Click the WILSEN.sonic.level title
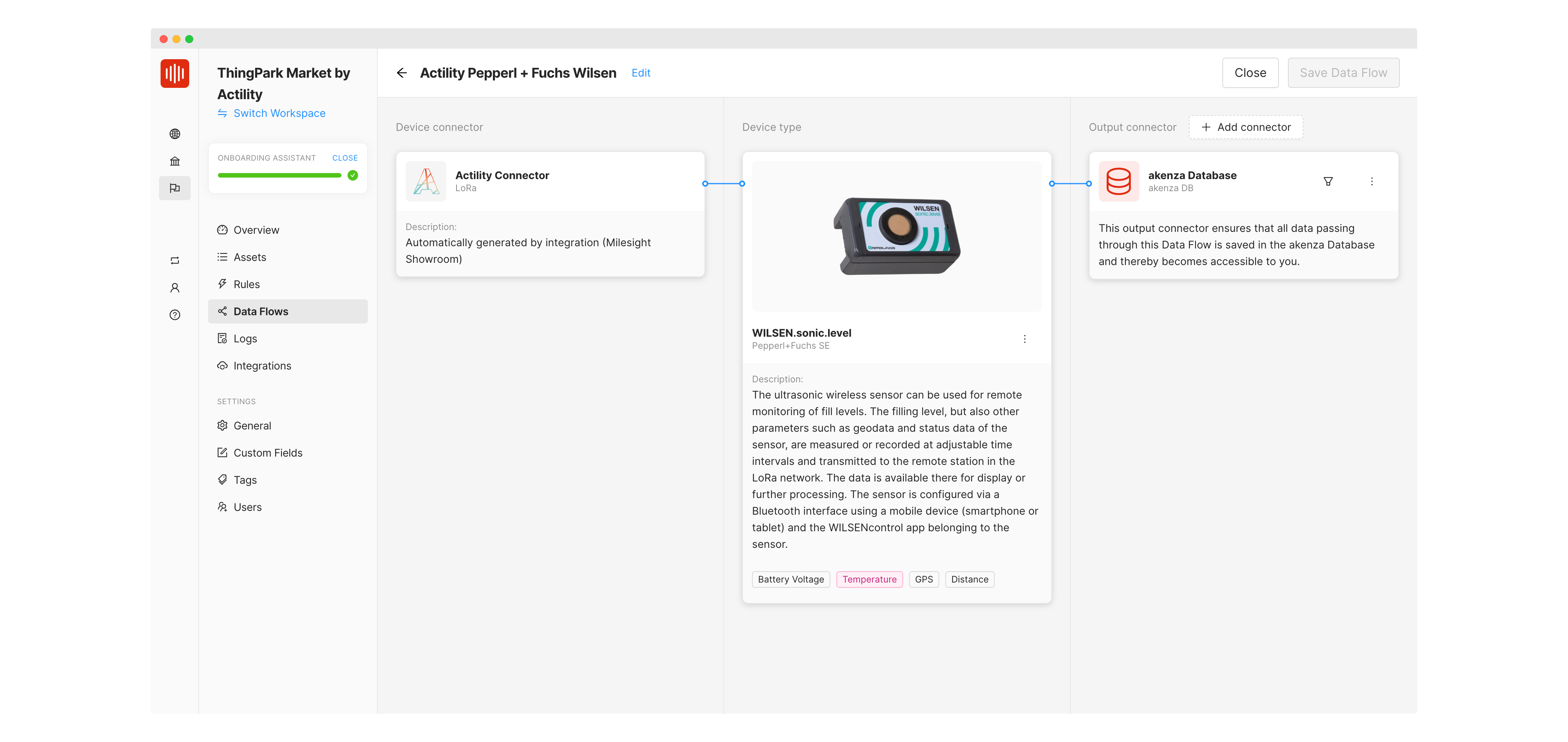 click(x=802, y=333)
